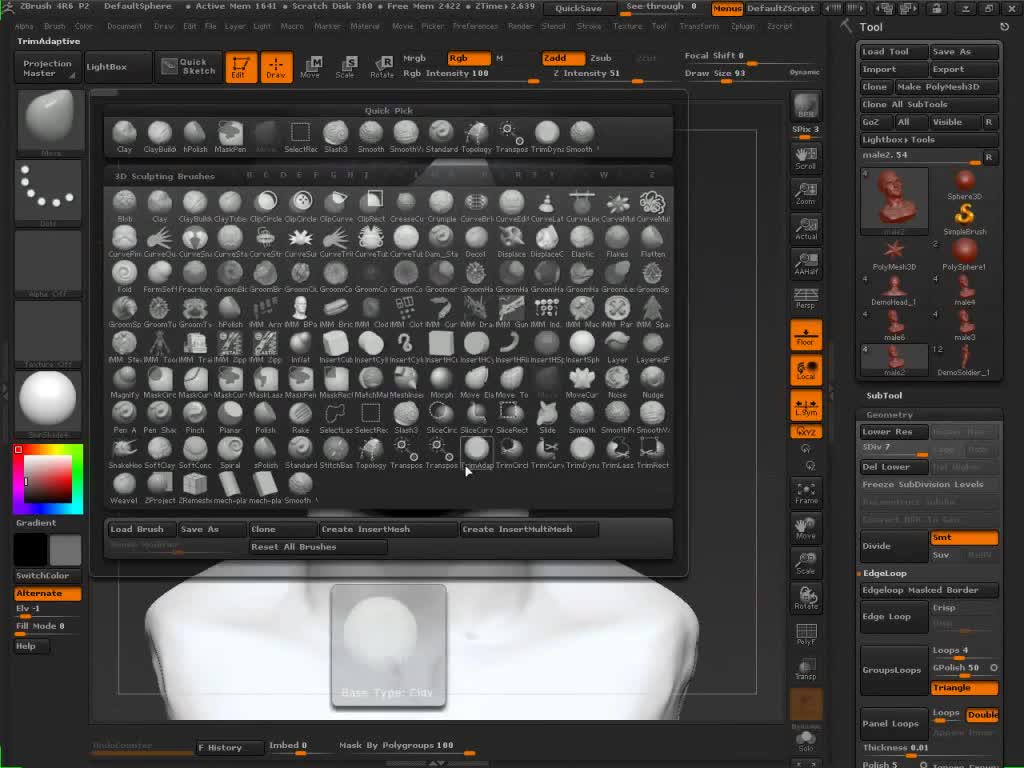Expand the Geometry section

tap(889, 414)
